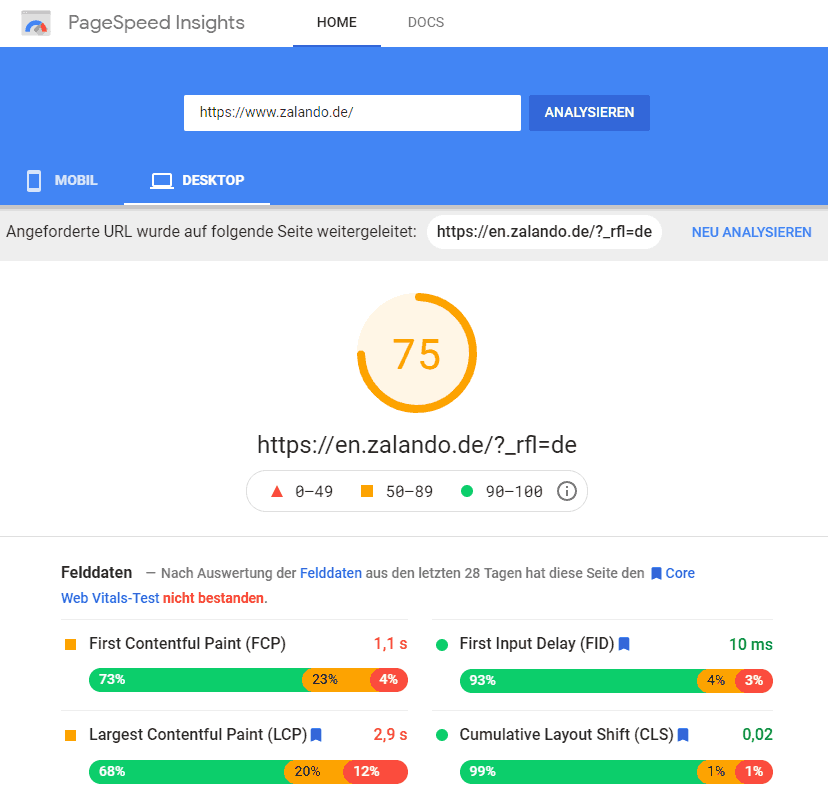Image resolution: width=828 pixels, height=797 pixels.
Task: Click the green circle beside FID
Action: coord(442,645)
